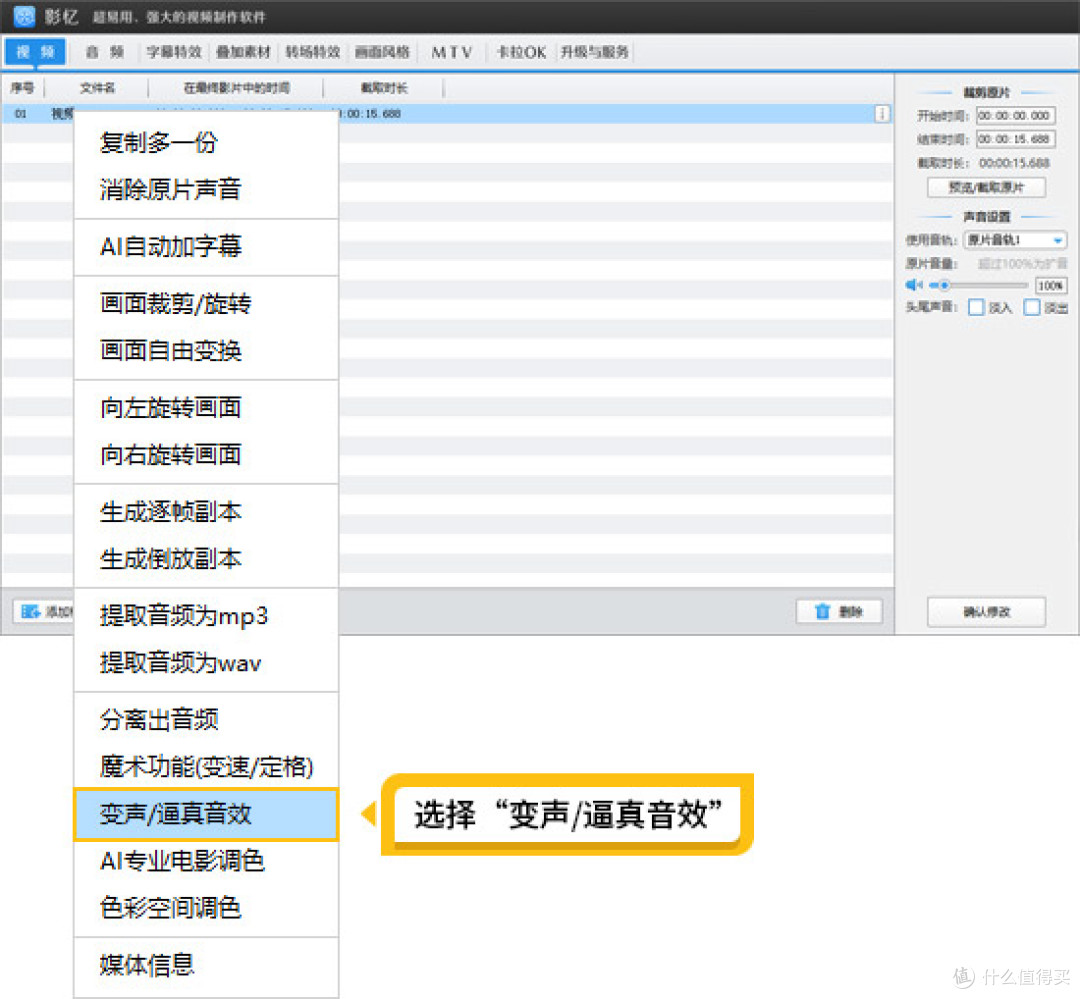Click the 结束时间 end time field
This screenshot has width=1080, height=999.
tap(1015, 139)
